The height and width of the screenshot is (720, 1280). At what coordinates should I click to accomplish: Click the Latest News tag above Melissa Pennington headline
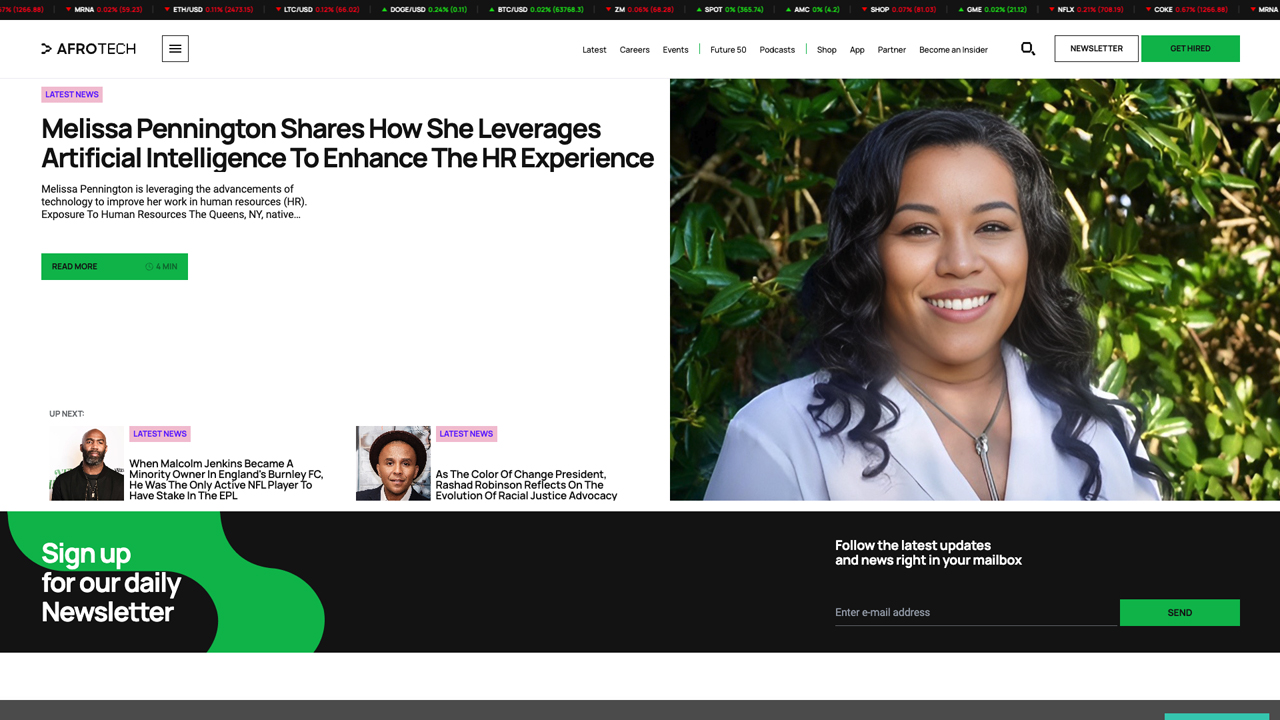pyautogui.click(x=72, y=95)
